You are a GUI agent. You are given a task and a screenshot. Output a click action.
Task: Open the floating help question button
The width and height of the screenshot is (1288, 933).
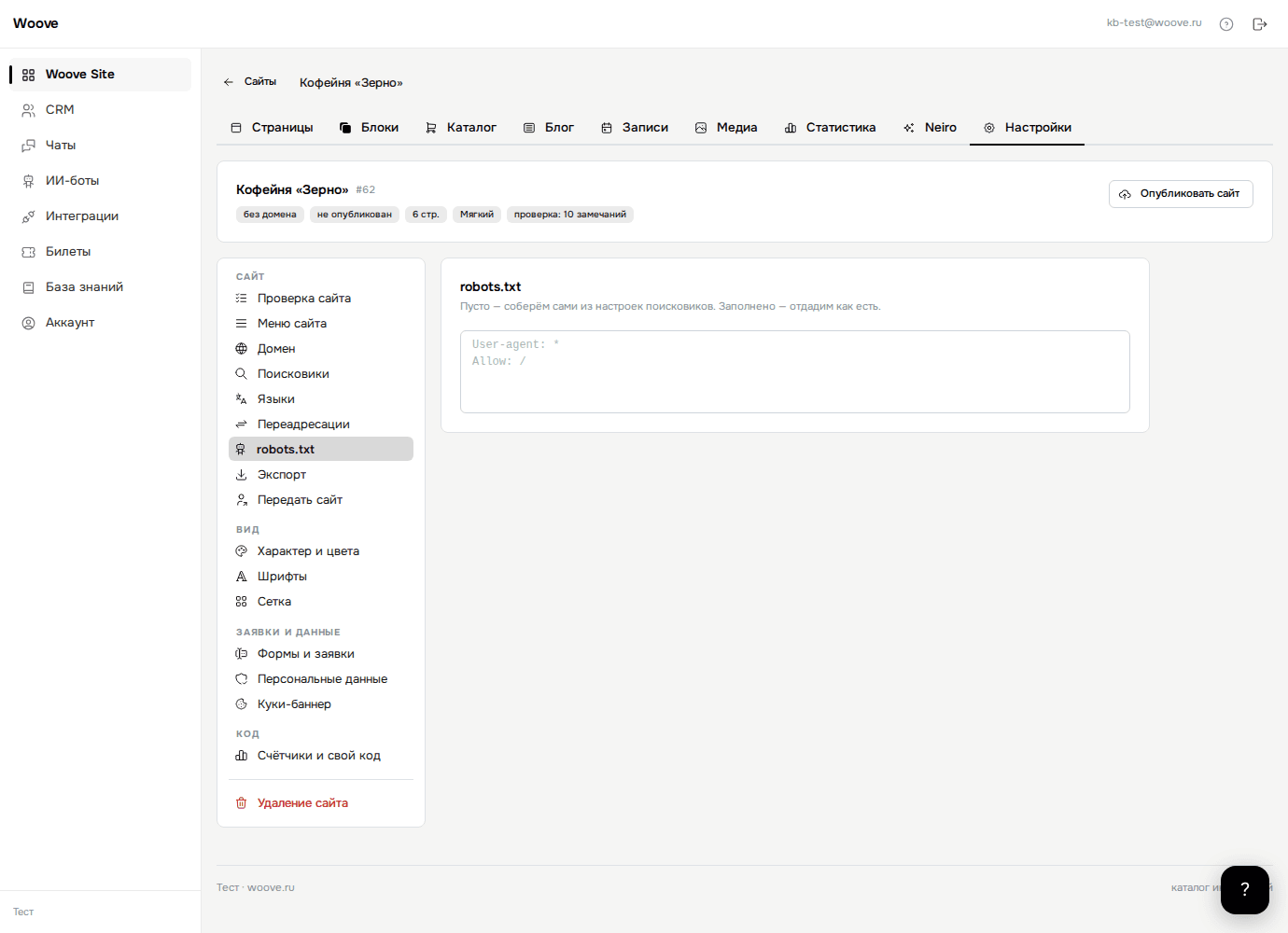point(1245,890)
